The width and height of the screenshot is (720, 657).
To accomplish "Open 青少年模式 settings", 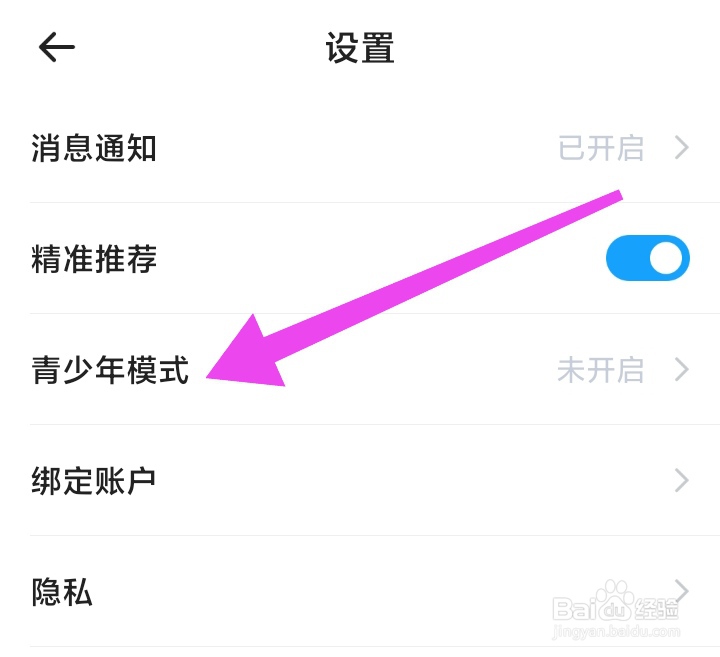I will pos(360,369).
